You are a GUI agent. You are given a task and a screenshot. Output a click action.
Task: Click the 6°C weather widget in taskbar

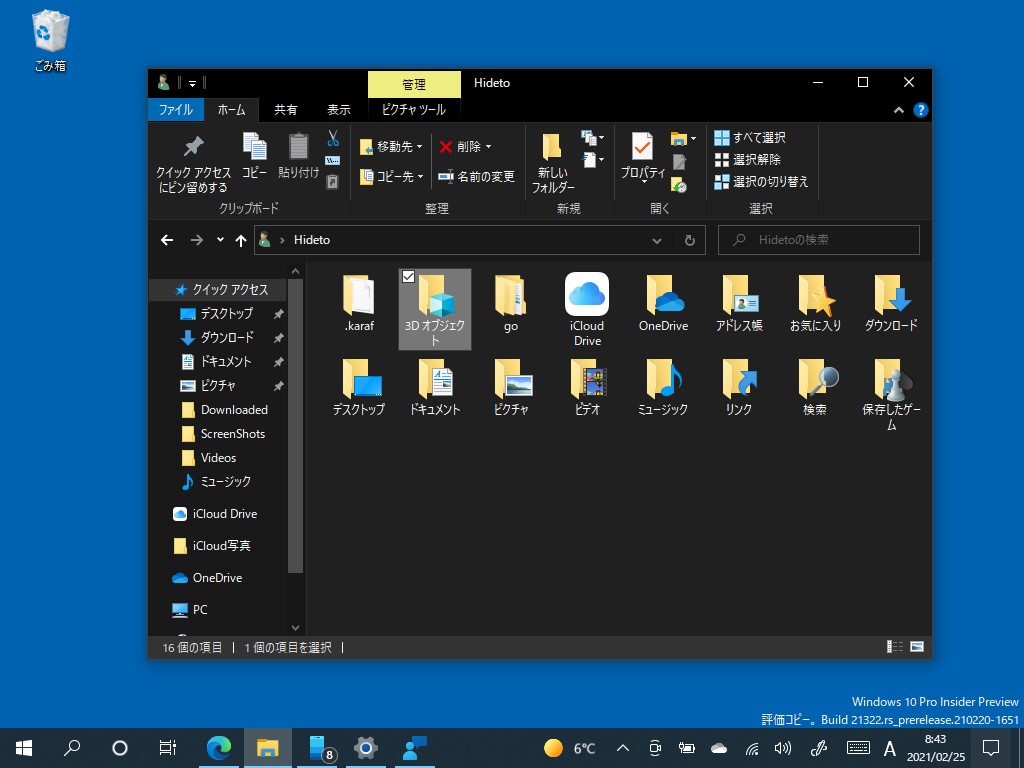coord(569,748)
